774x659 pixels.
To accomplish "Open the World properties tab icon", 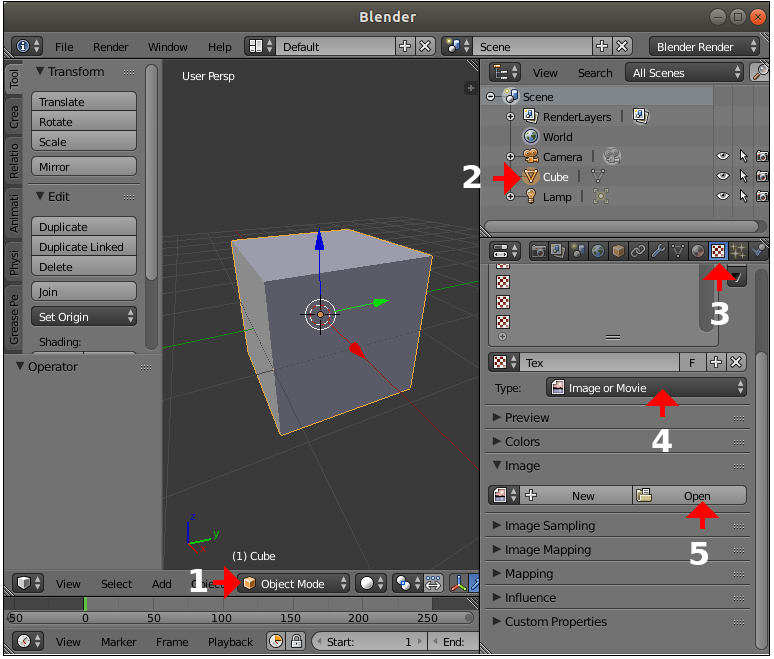I will 598,251.
